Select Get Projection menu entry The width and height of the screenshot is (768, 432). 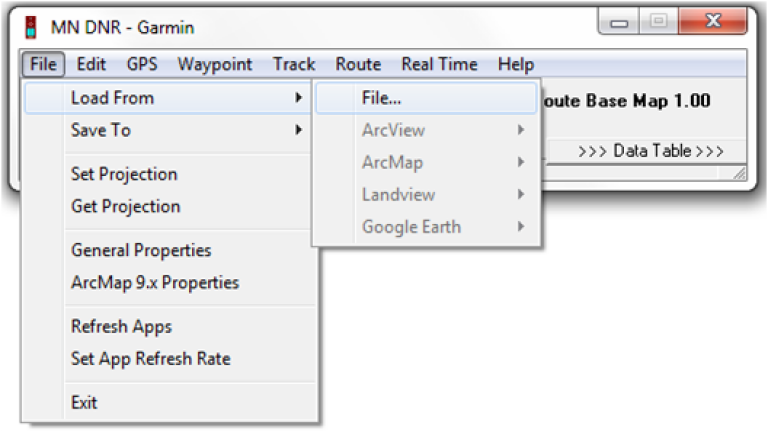(x=167, y=206)
